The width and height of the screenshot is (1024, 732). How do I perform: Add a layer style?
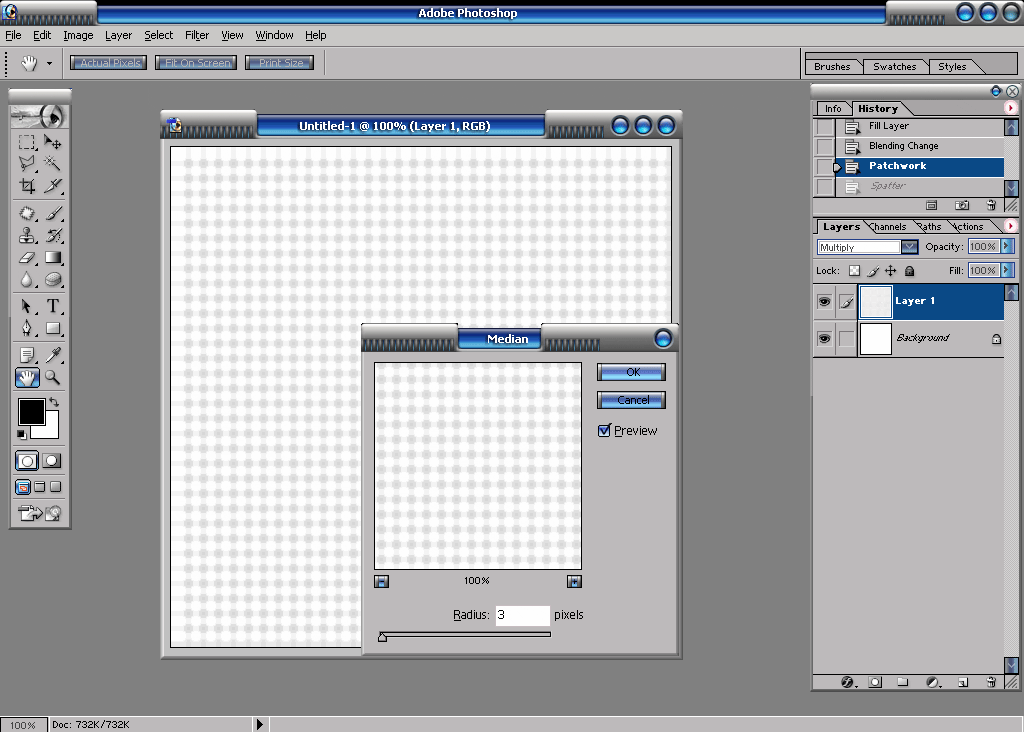848,682
